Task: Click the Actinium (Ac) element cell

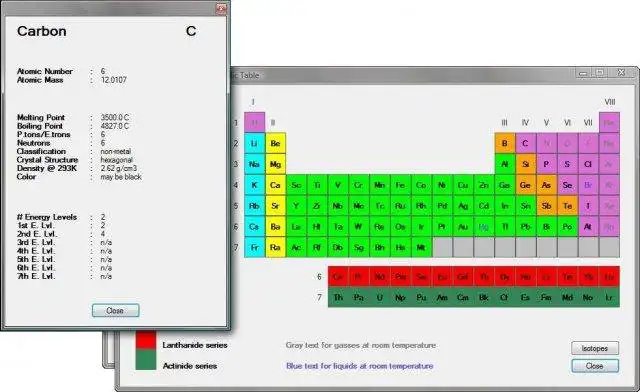Action: (x=296, y=247)
